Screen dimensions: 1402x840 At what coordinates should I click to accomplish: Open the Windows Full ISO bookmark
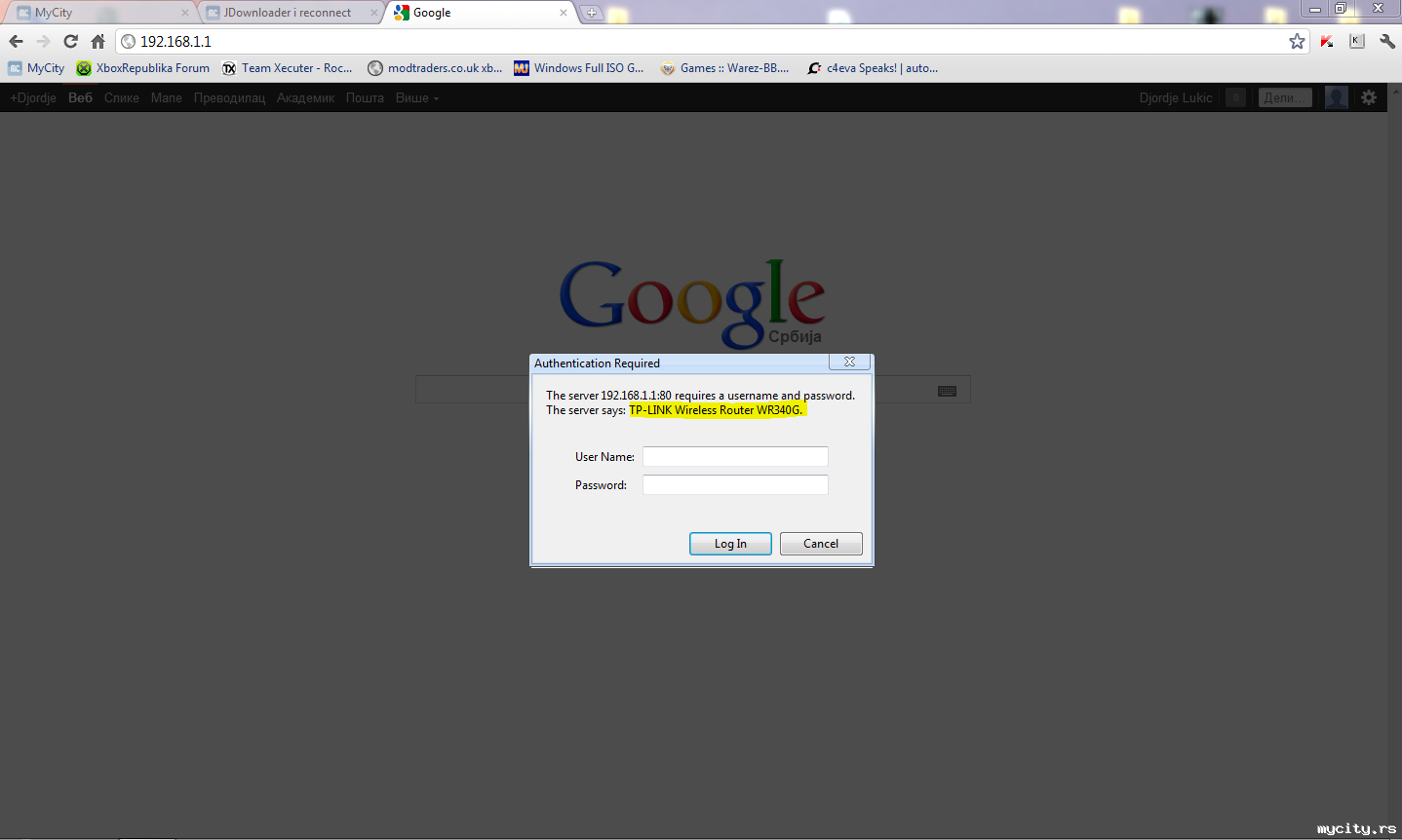click(x=579, y=68)
